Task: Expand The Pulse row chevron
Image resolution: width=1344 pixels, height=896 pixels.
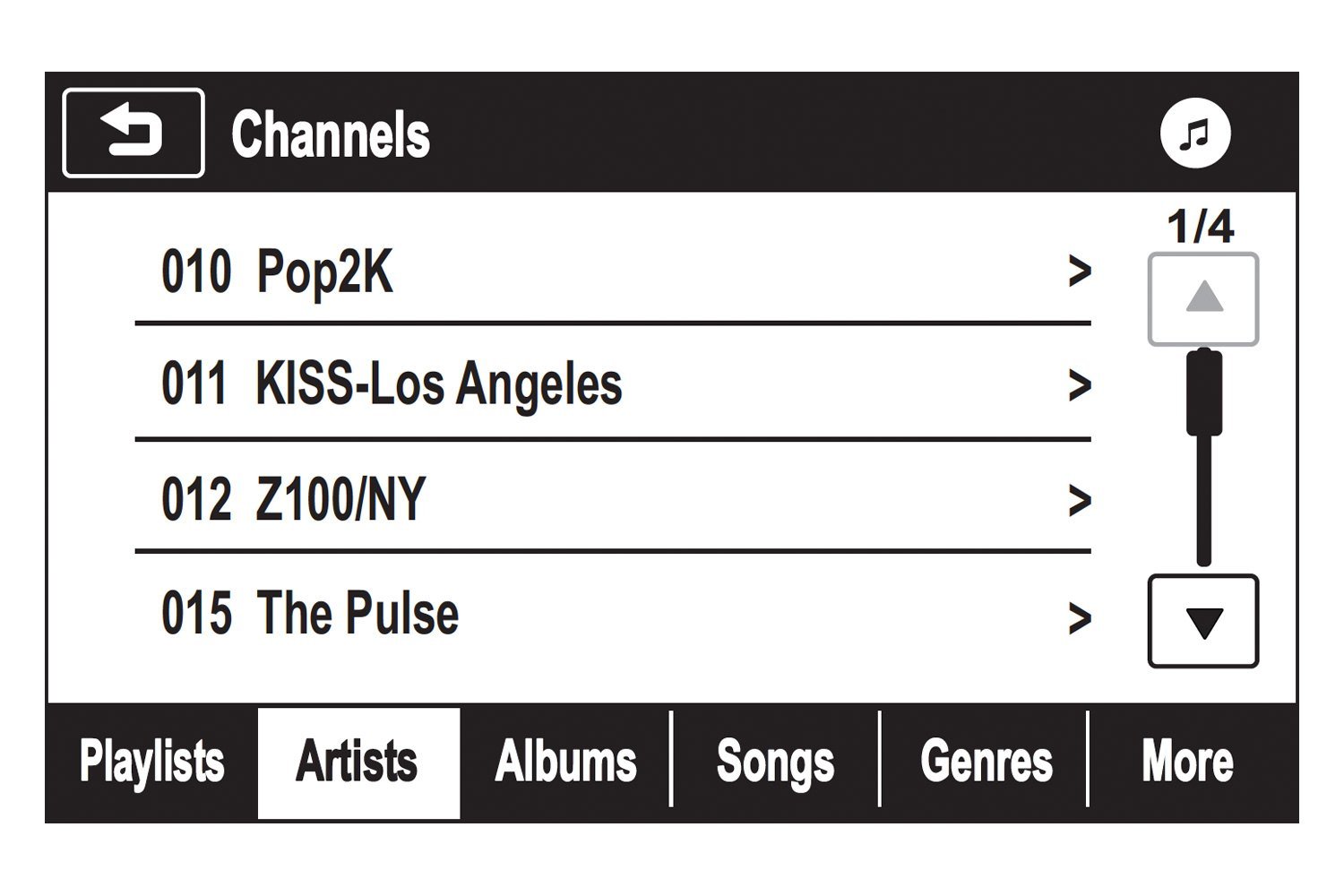Action: tap(1080, 618)
